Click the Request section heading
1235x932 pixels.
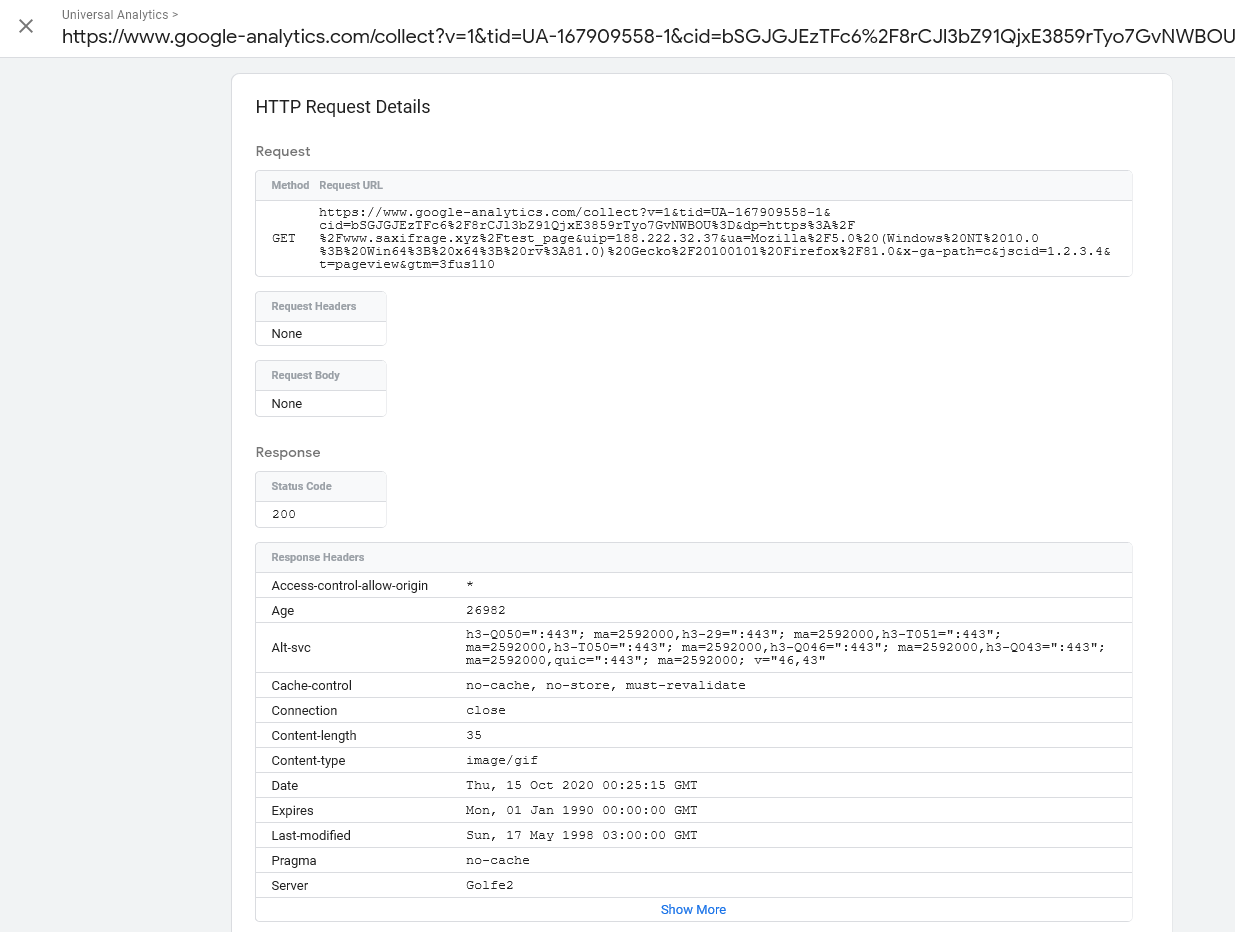[x=283, y=151]
